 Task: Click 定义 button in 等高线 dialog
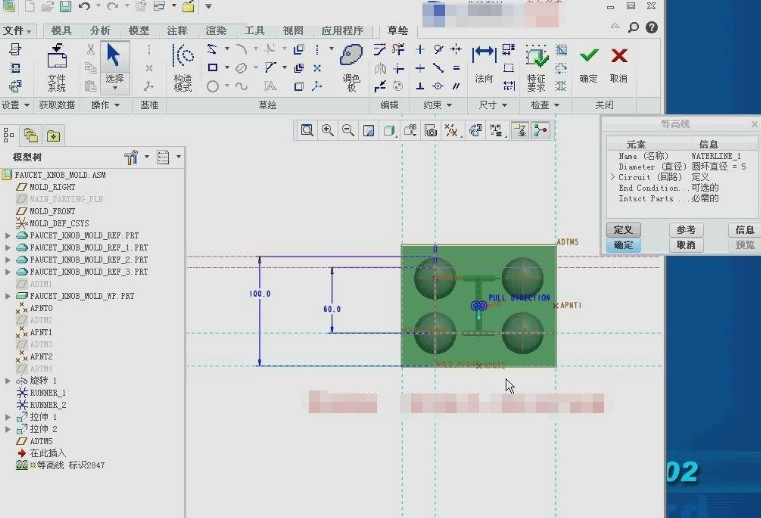point(623,230)
